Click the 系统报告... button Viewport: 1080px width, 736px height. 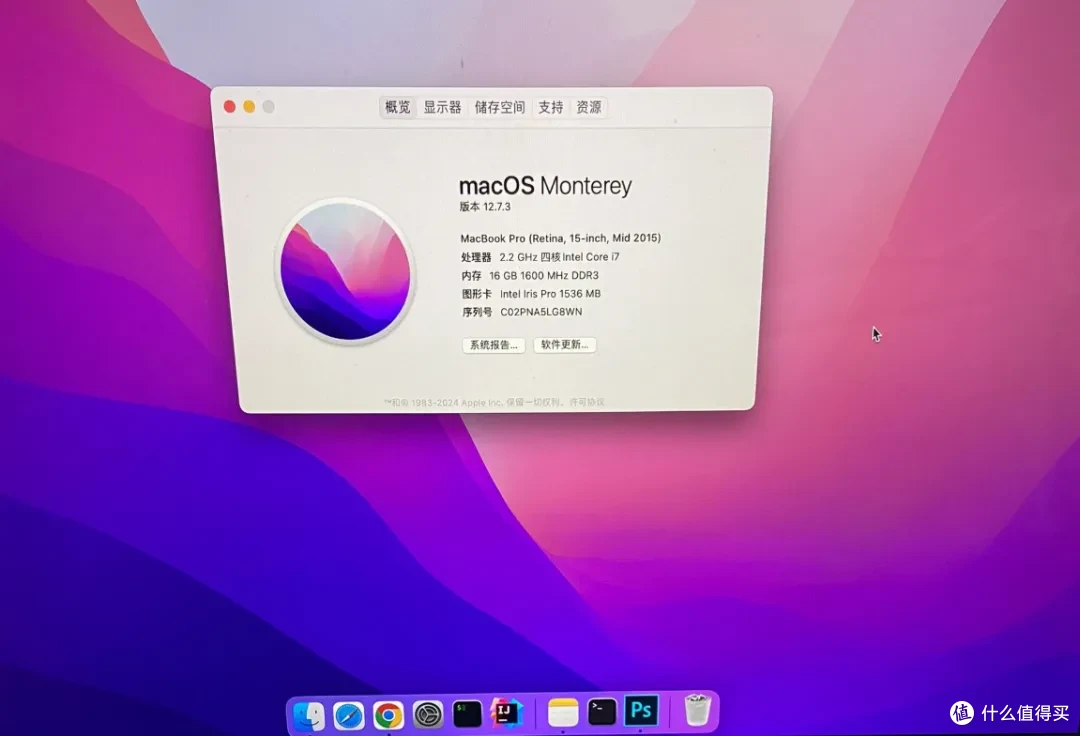494,345
